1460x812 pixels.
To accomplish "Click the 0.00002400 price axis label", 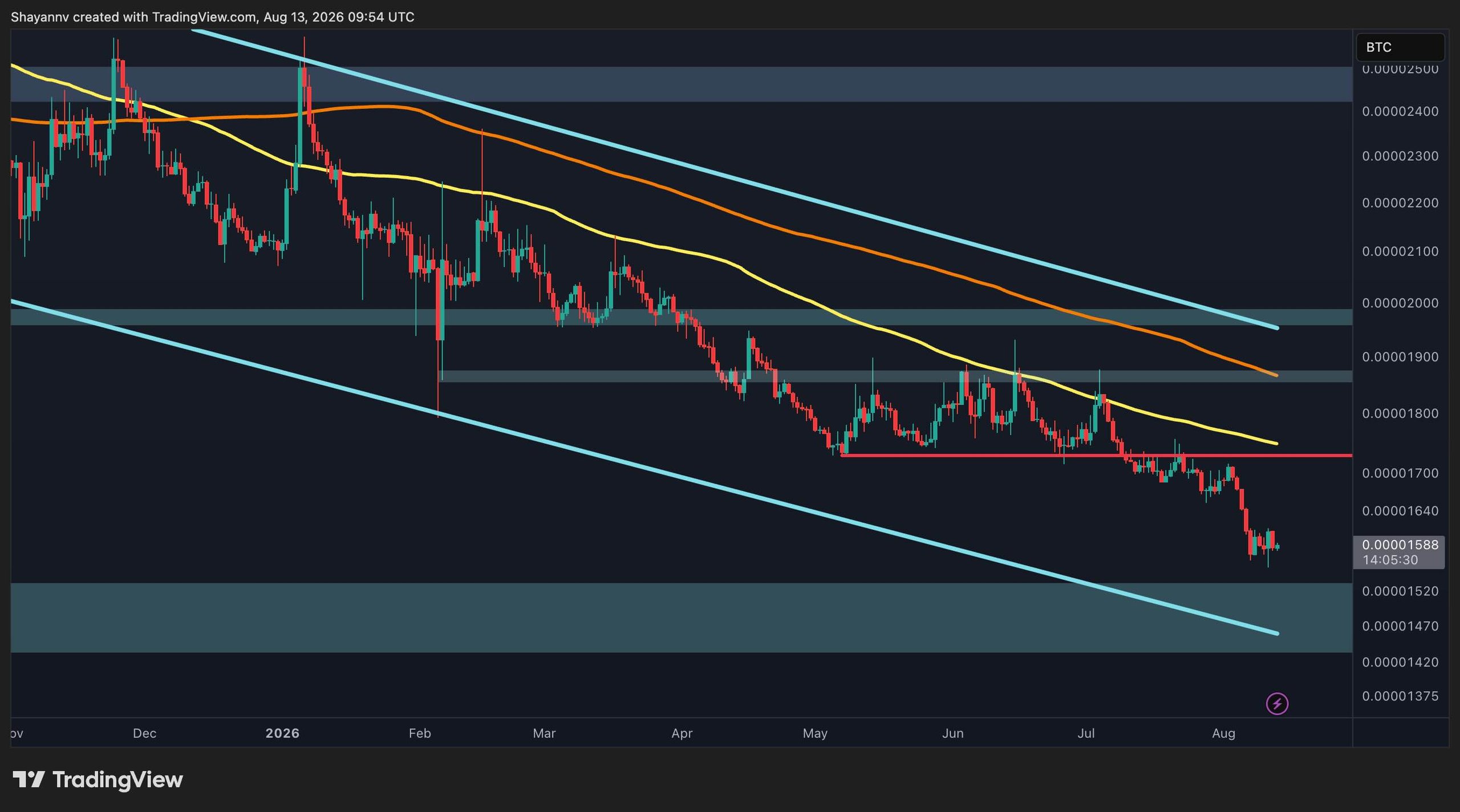I will [1400, 111].
